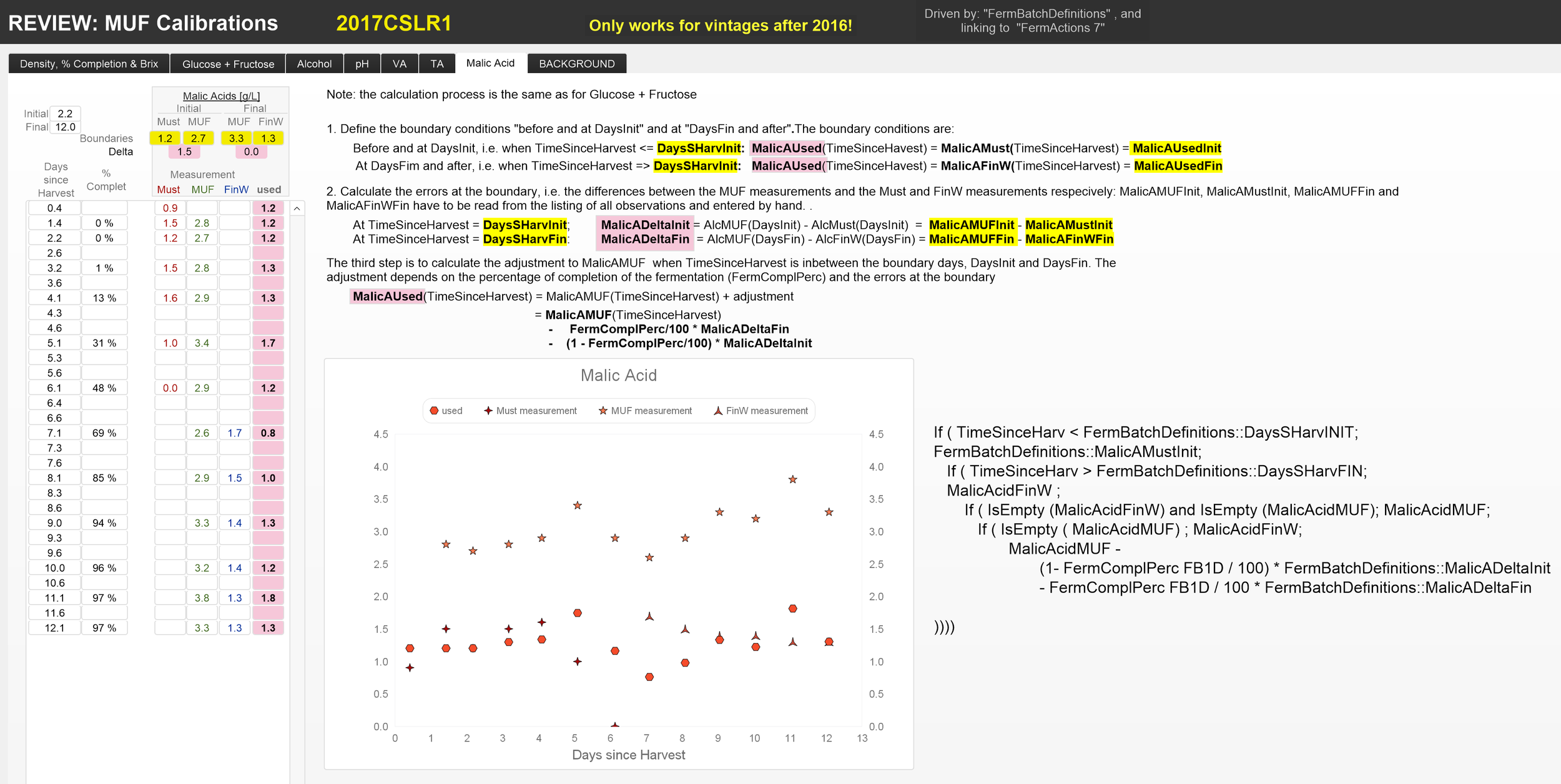Image resolution: width=1561 pixels, height=784 pixels.
Task: Click the Must value 1.6 in the 4.1 days row
Action: point(170,298)
